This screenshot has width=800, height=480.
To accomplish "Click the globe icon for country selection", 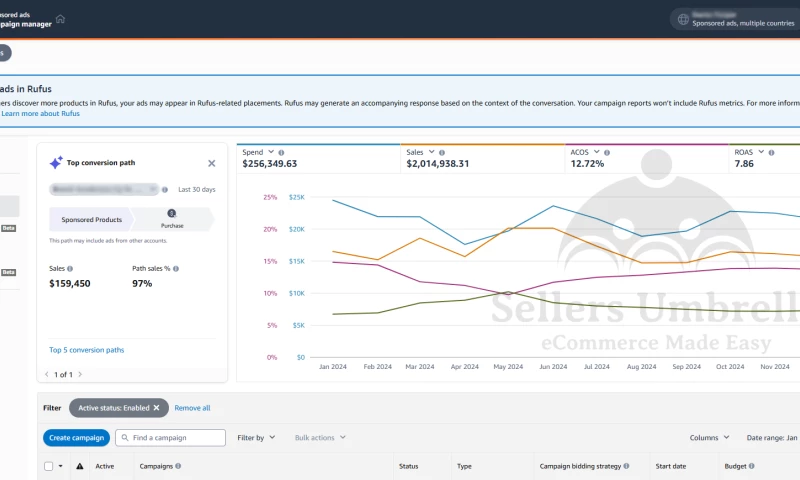I will [683, 19].
